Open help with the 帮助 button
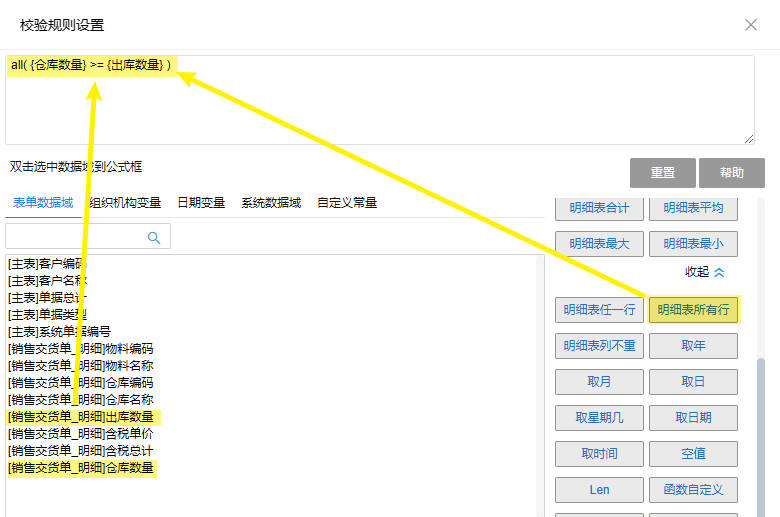 point(731,172)
